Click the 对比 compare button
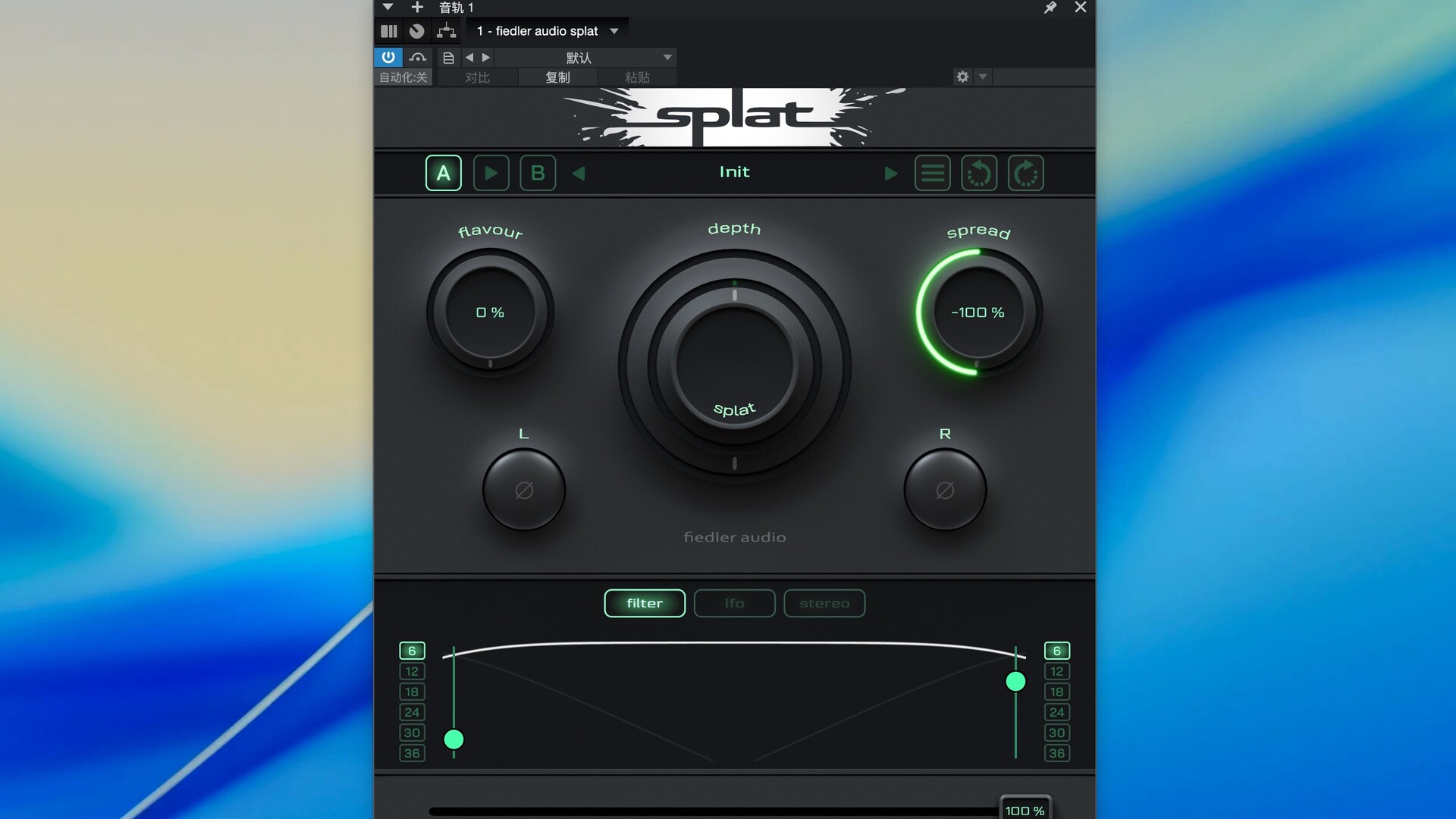The image size is (1456, 819). 478,77
